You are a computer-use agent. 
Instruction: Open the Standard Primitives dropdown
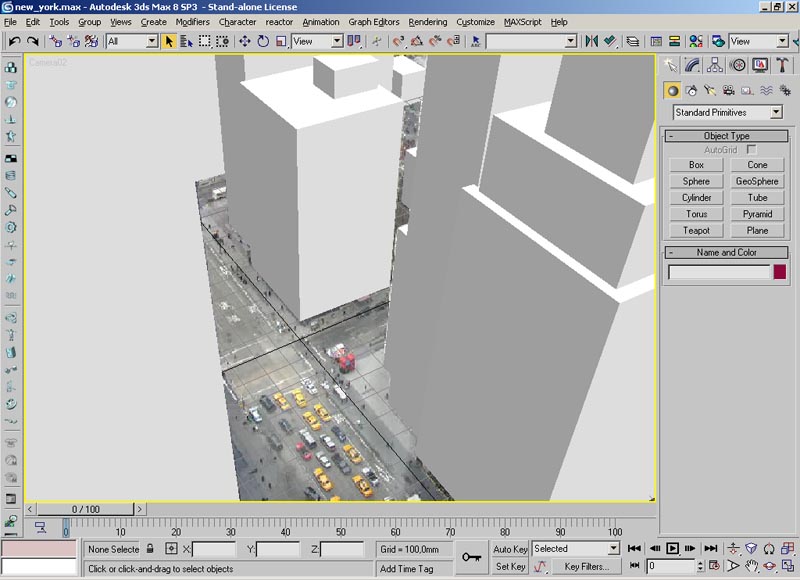pyautogui.click(x=776, y=113)
